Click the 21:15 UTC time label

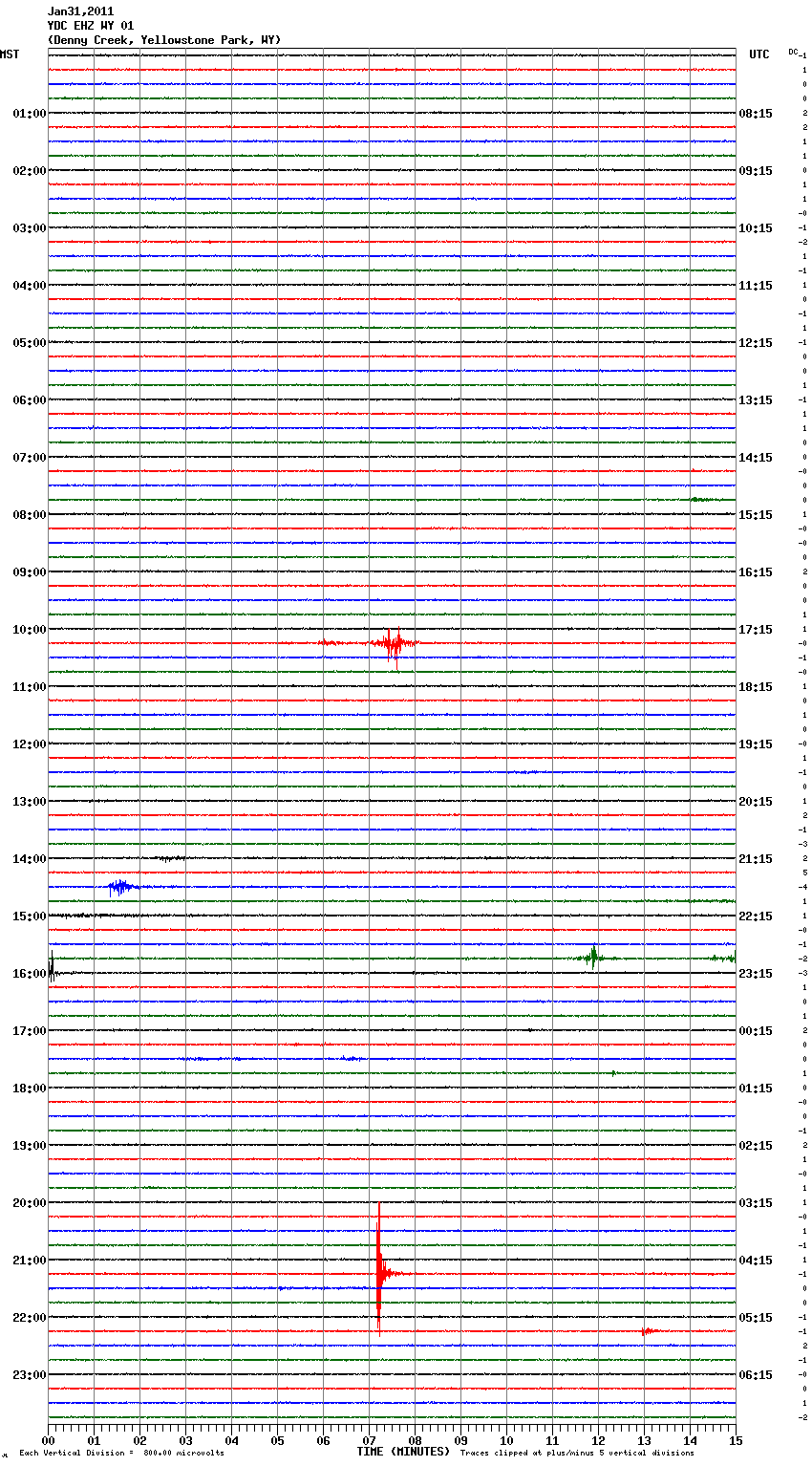coord(756,859)
